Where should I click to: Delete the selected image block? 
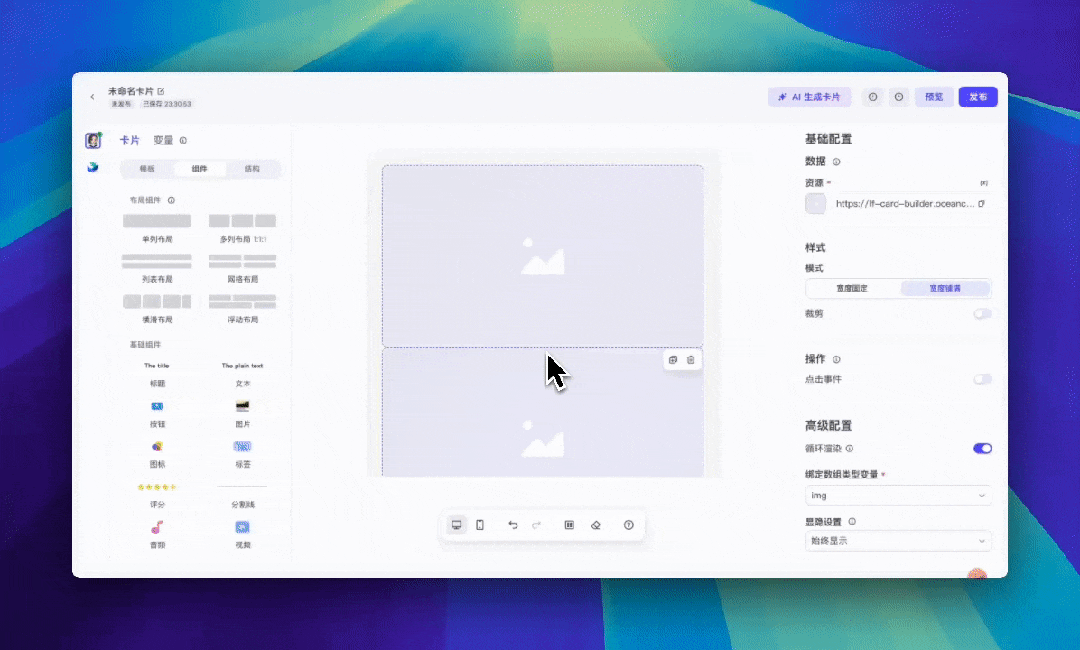[x=691, y=360]
